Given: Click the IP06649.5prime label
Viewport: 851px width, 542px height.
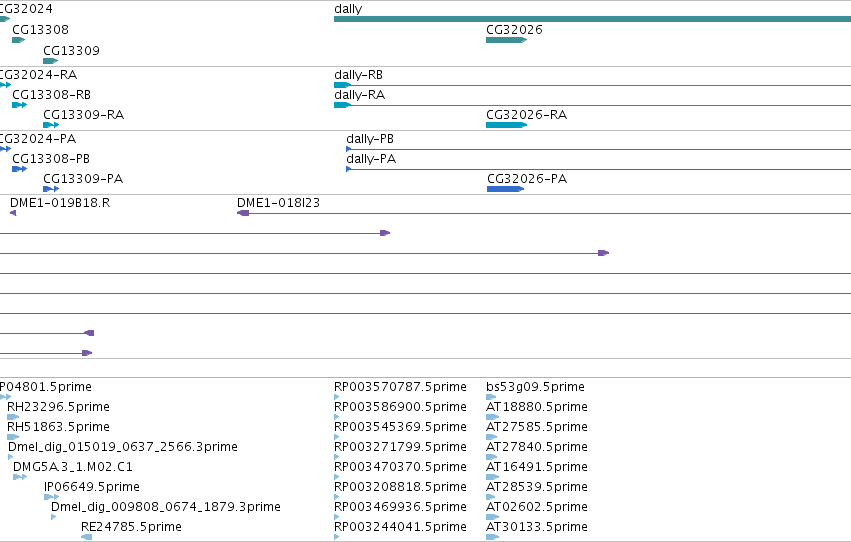Looking at the screenshot, I should pos(92,487).
